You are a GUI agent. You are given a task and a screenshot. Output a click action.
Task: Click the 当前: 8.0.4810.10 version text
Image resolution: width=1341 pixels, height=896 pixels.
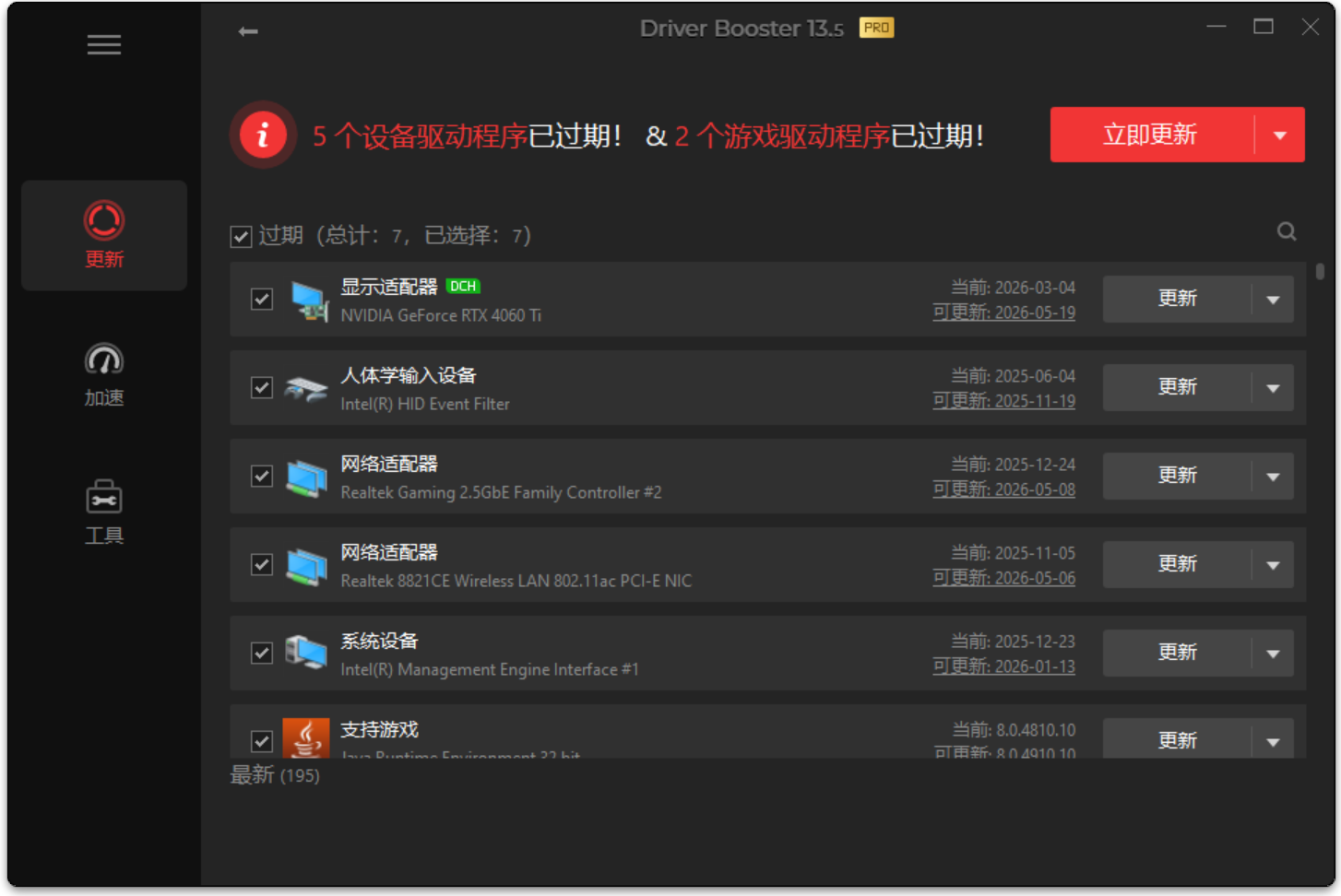pos(1014,730)
